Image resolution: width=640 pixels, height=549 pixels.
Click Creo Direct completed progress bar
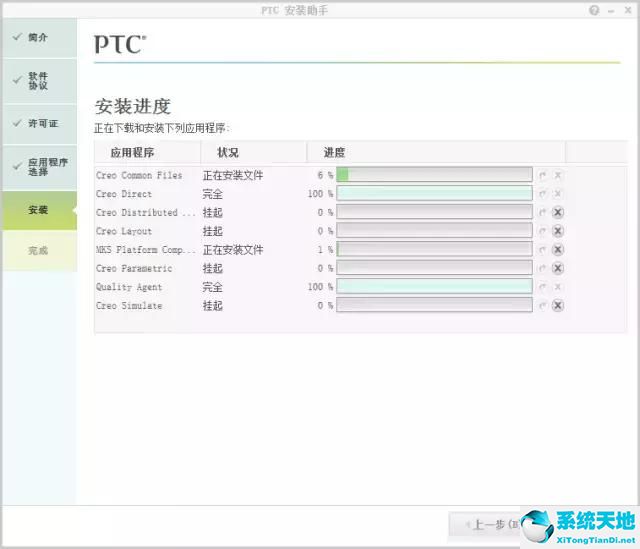(434, 193)
